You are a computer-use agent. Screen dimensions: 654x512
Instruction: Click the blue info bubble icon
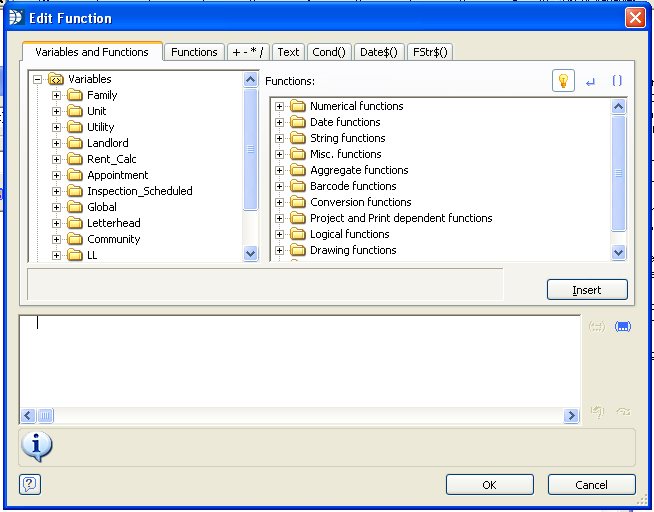tap(36, 446)
